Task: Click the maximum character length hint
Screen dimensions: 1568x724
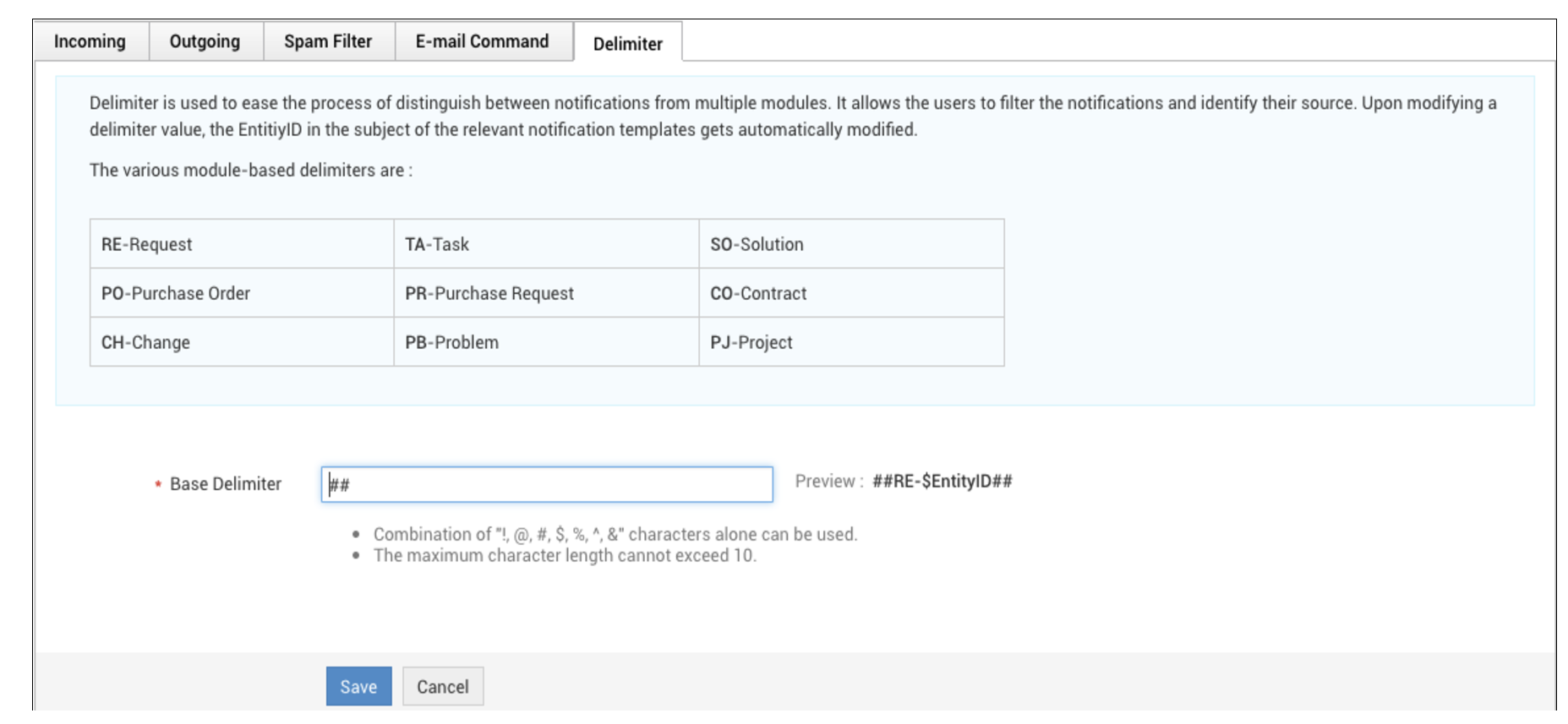Action: [x=565, y=555]
